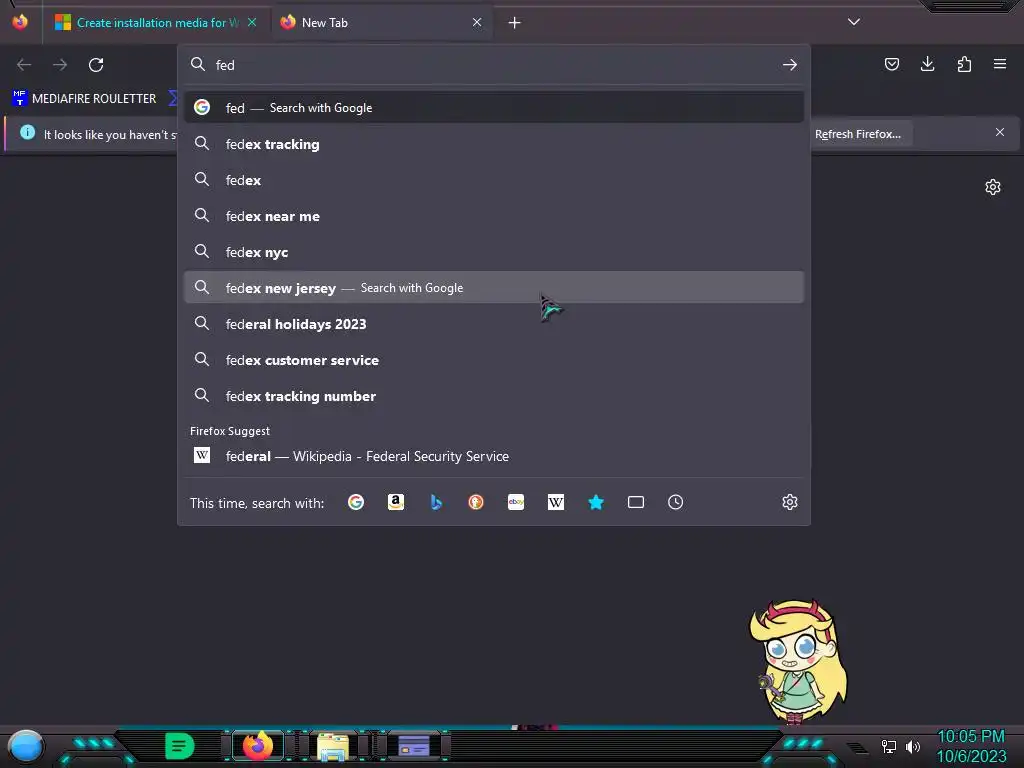Choose federal holidays 2023 suggestion
This screenshot has height=768, width=1024.
click(x=494, y=324)
